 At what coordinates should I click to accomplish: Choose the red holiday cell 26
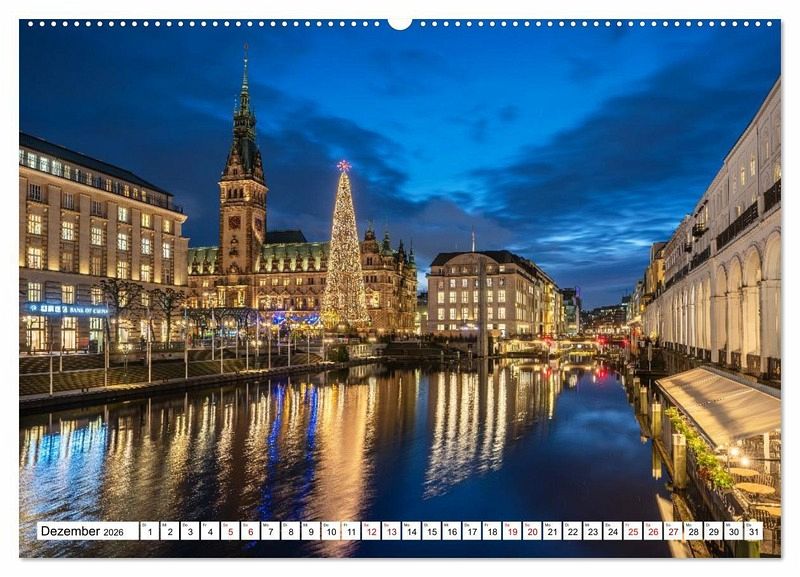coord(654,531)
